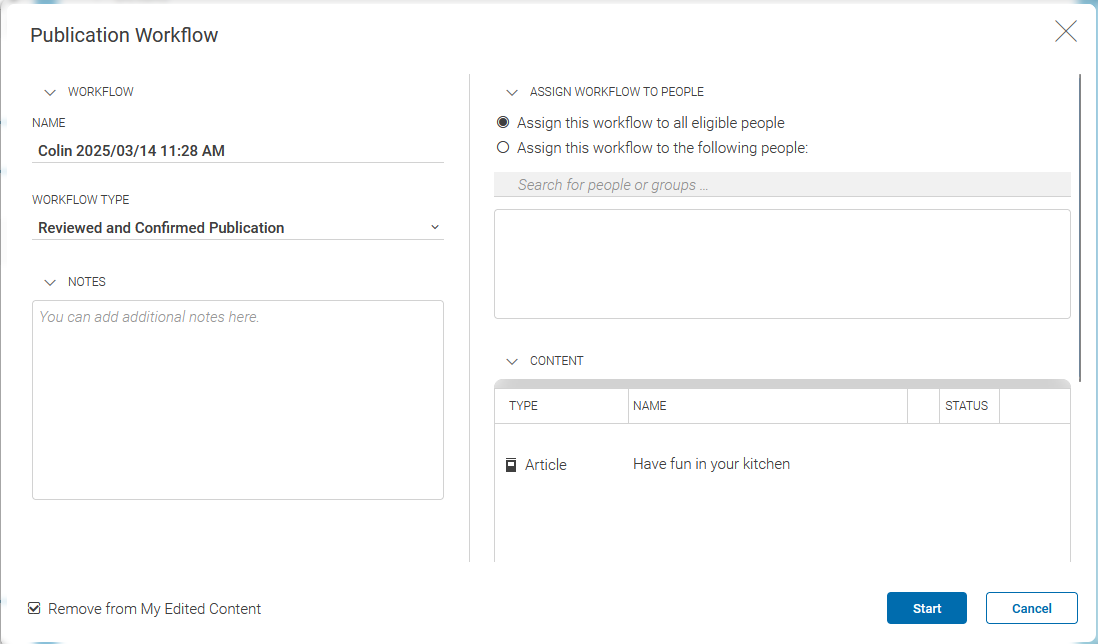1098x644 pixels.
Task: Click the TYPE column header
Action: pos(524,405)
